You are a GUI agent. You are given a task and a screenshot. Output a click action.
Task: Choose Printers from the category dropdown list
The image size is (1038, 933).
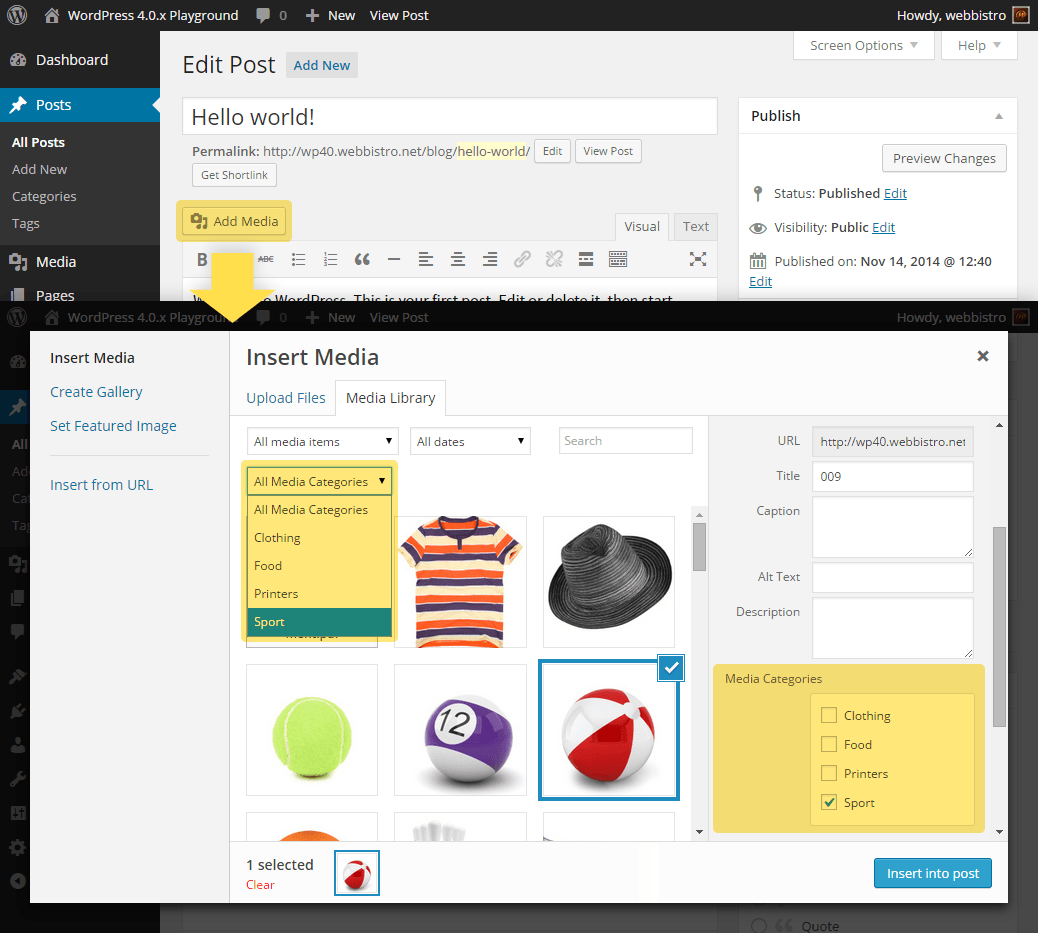pyautogui.click(x=276, y=594)
